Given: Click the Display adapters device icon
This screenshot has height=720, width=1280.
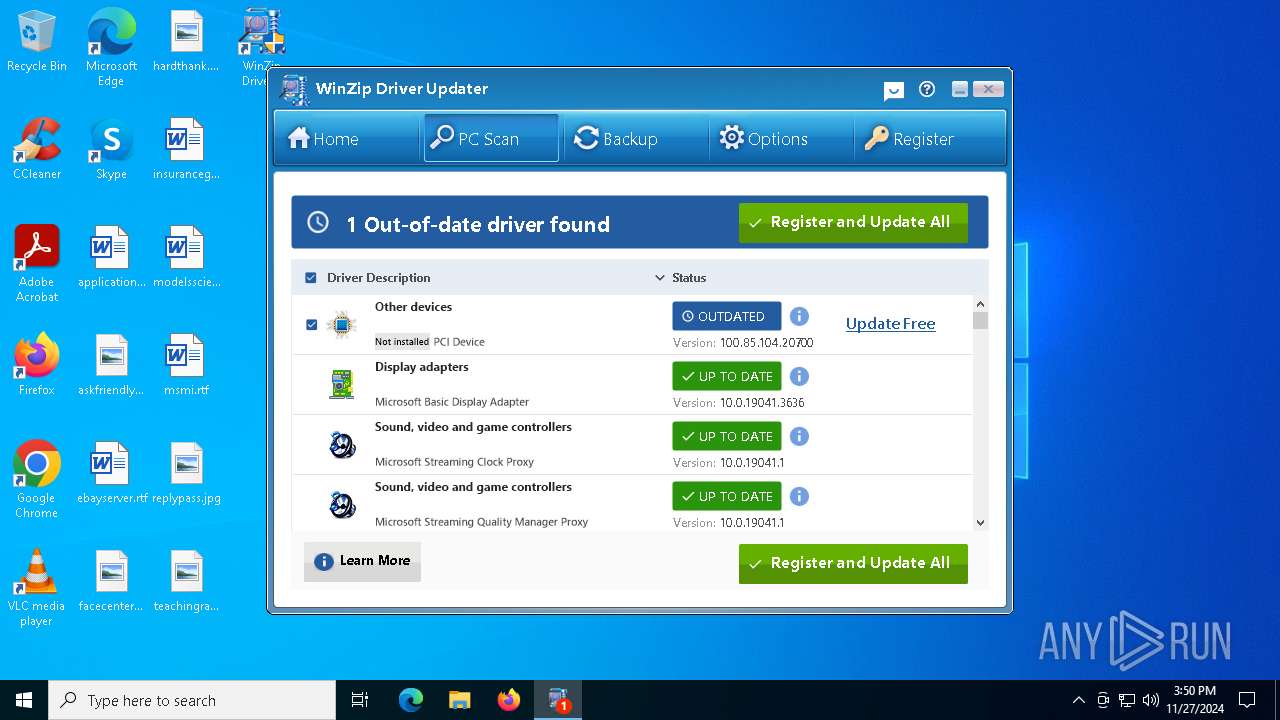Looking at the screenshot, I should tap(342, 384).
